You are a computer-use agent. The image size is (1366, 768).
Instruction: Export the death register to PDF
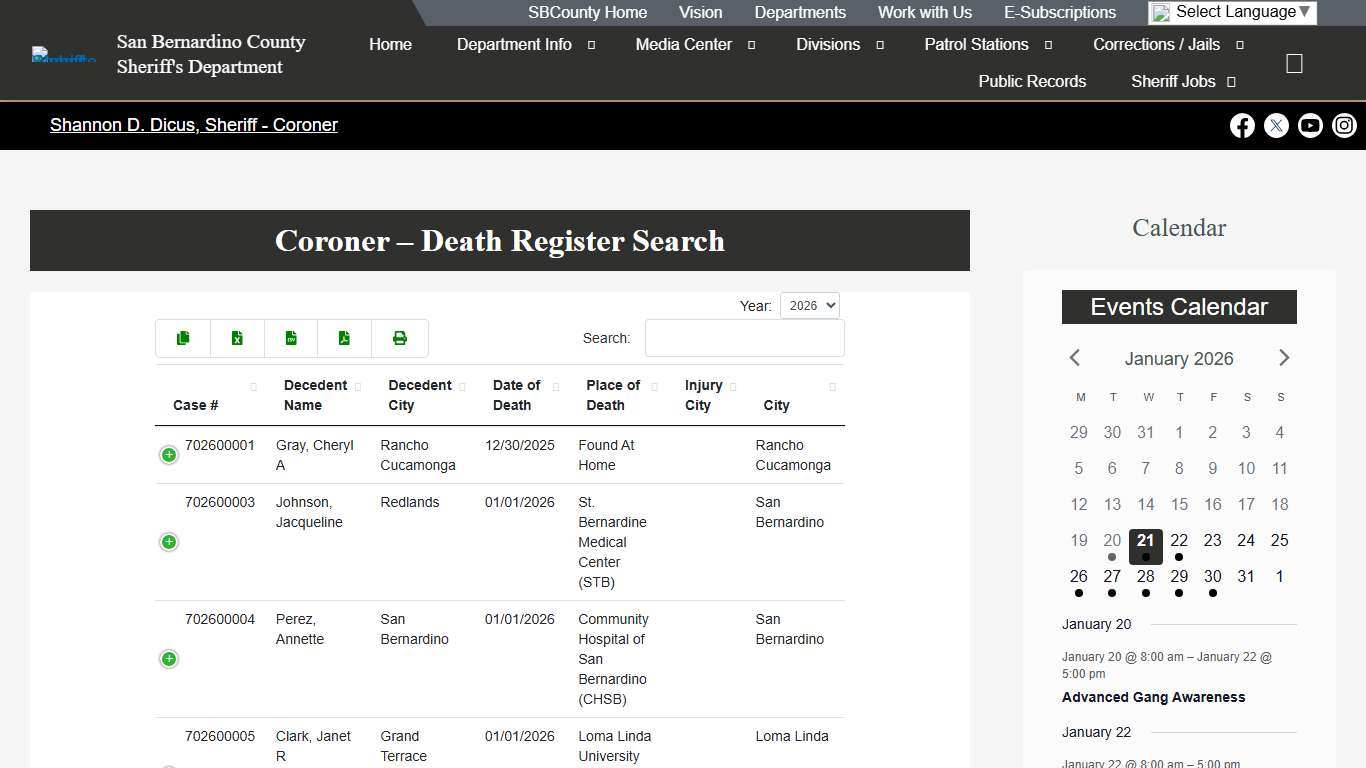pos(345,338)
